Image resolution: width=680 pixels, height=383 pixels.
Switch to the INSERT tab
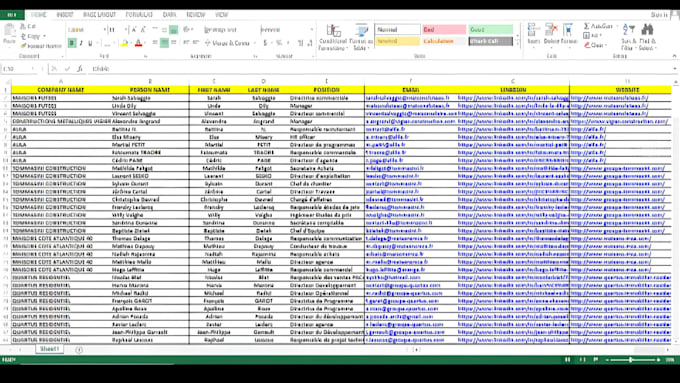coord(65,15)
